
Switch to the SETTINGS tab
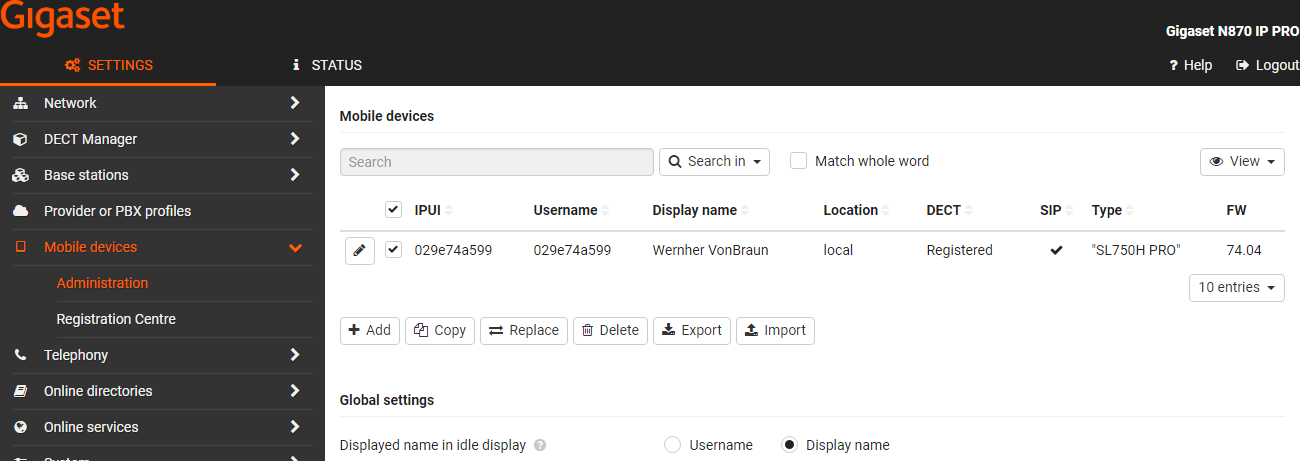tap(108, 65)
